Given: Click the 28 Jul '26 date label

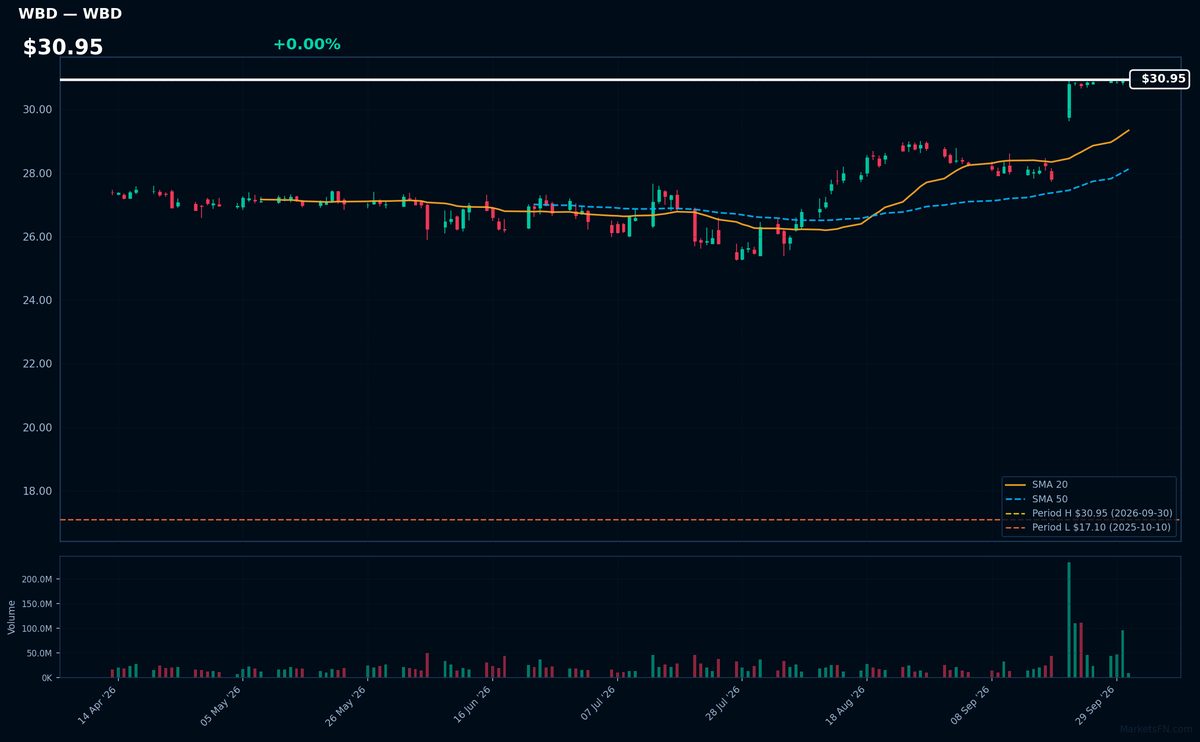Looking at the screenshot, I should [x=722, y=706].
